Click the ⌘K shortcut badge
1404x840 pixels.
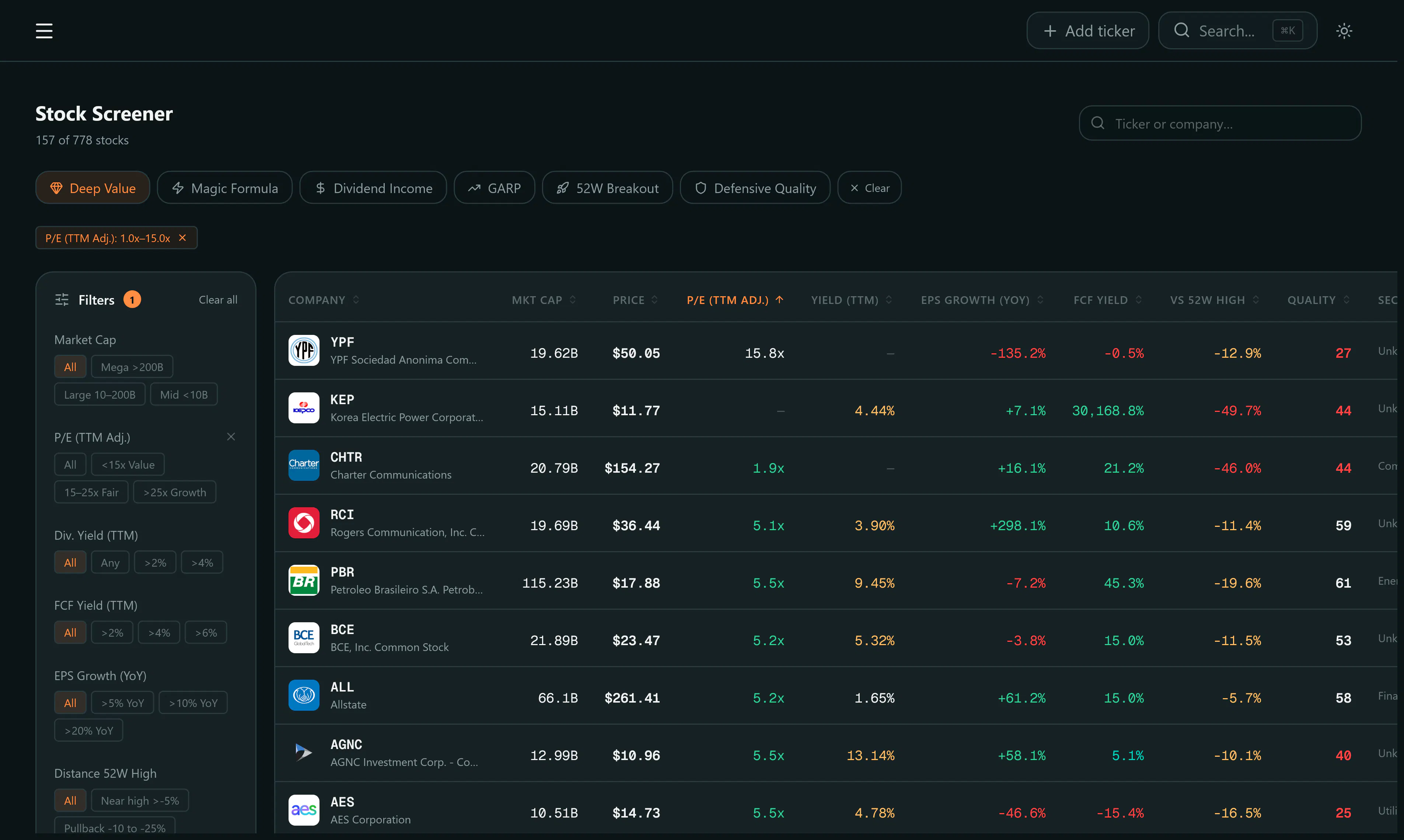1288,31
